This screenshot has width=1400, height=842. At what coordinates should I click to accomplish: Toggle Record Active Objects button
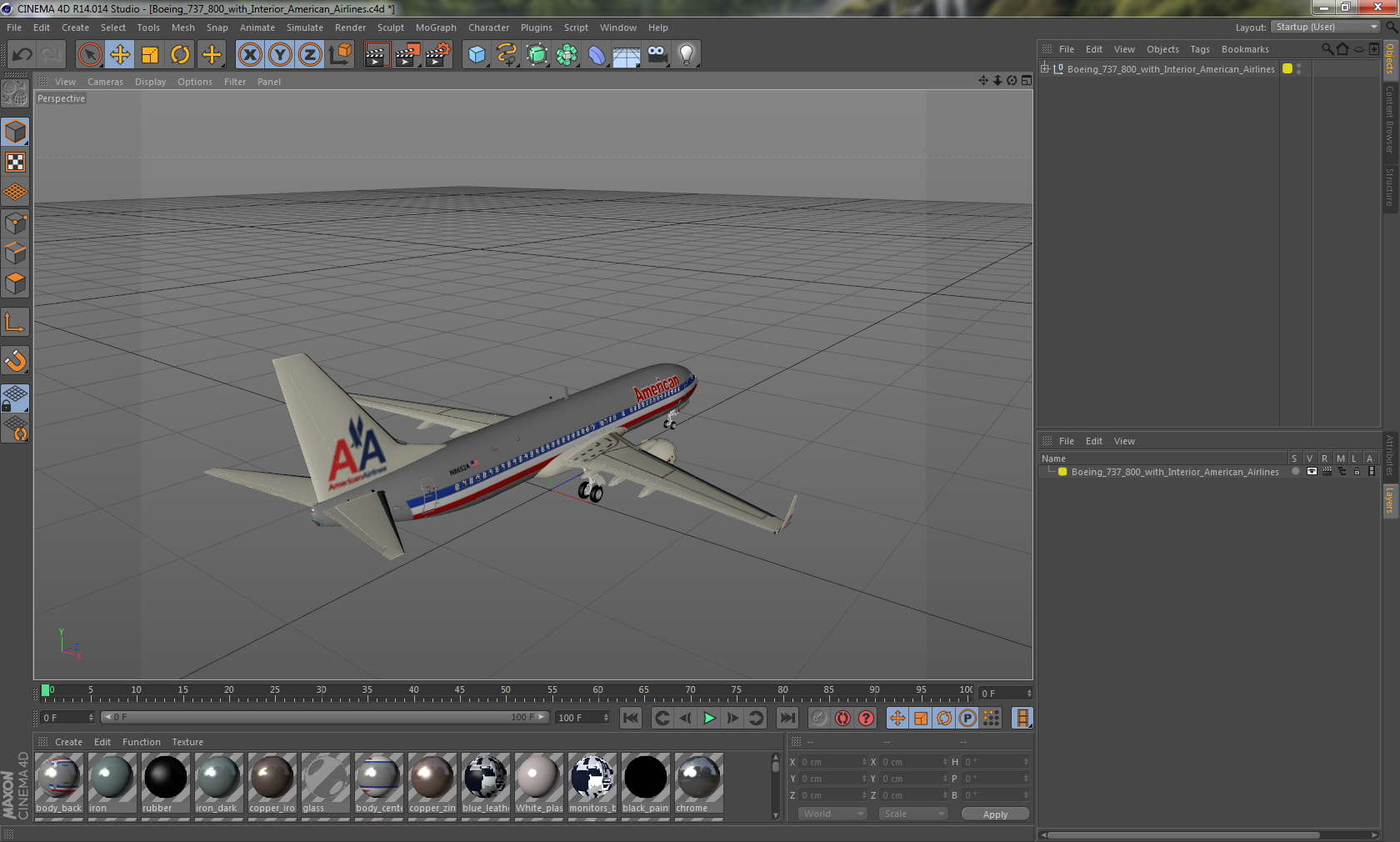(819, 718)
